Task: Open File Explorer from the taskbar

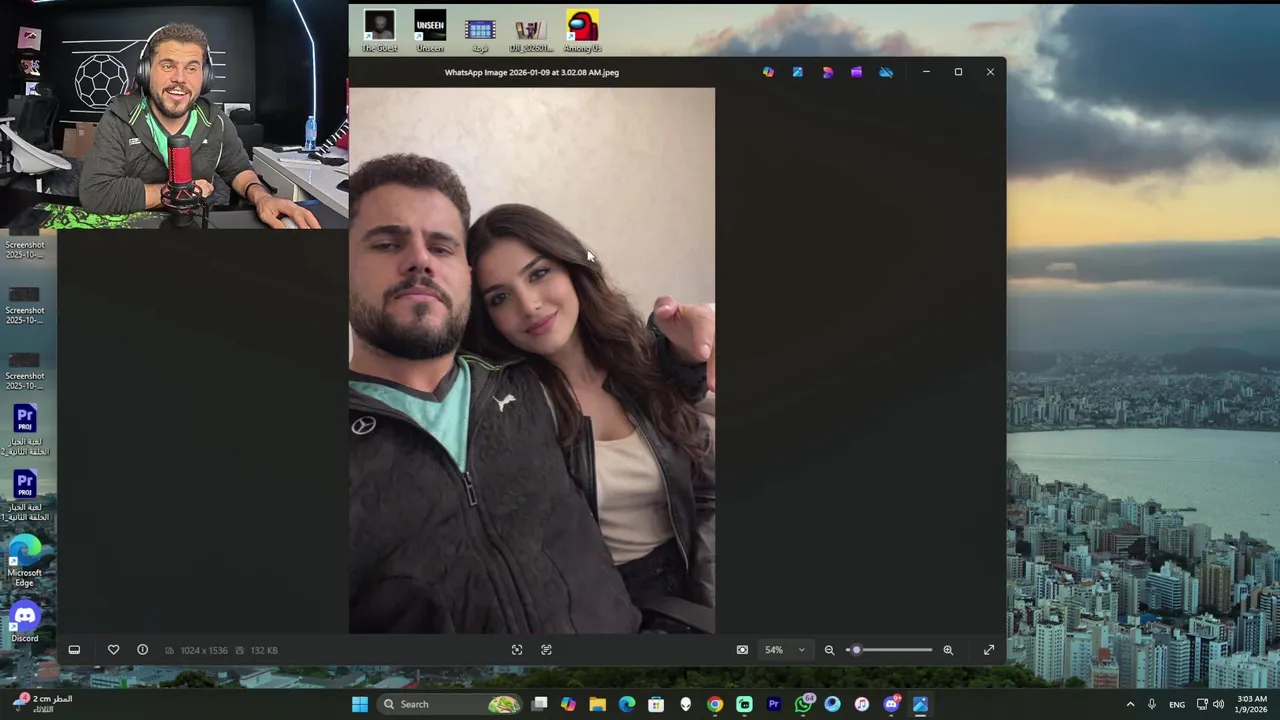Action: pos(597,704)
